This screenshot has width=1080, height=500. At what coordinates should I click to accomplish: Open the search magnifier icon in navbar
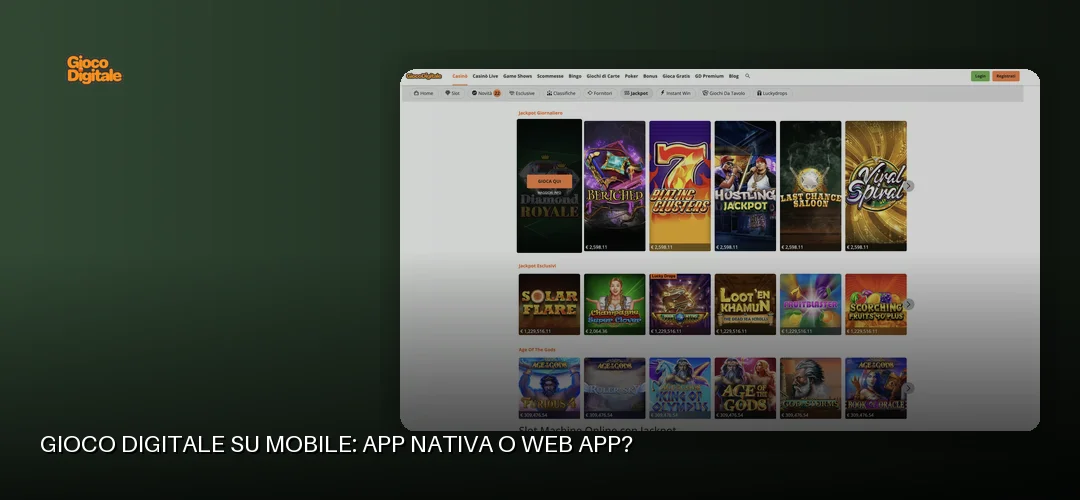point(747,76)
